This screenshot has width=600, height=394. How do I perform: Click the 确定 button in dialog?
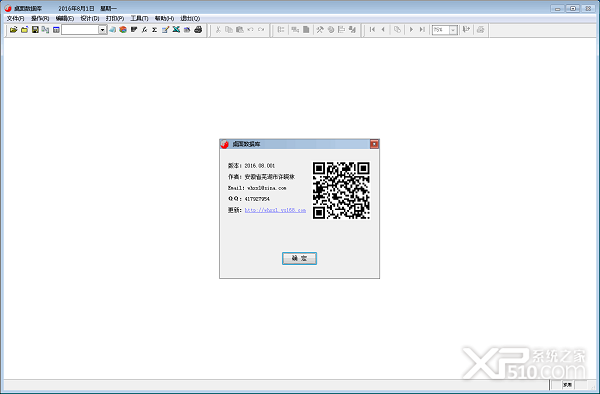[299, 258]
